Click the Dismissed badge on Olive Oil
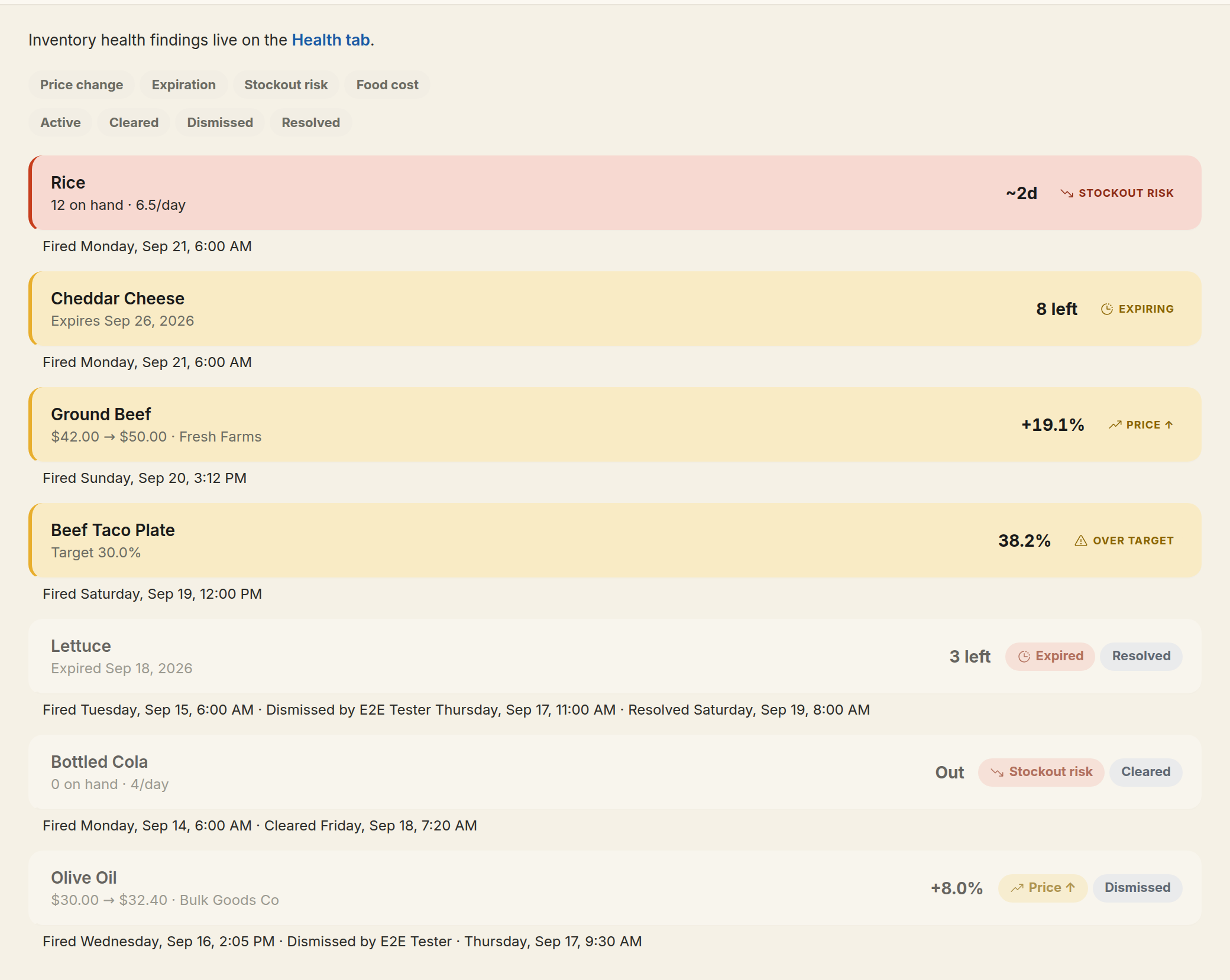Image resolution: width=1230 pixels, height=980 pixels. (1138, 888)
